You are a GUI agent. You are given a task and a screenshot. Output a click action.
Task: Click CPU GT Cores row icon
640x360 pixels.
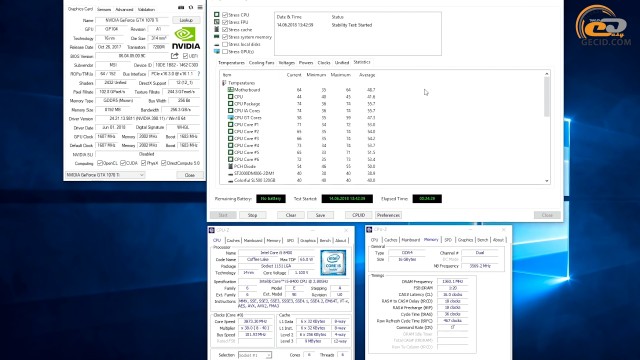(231, 118)
